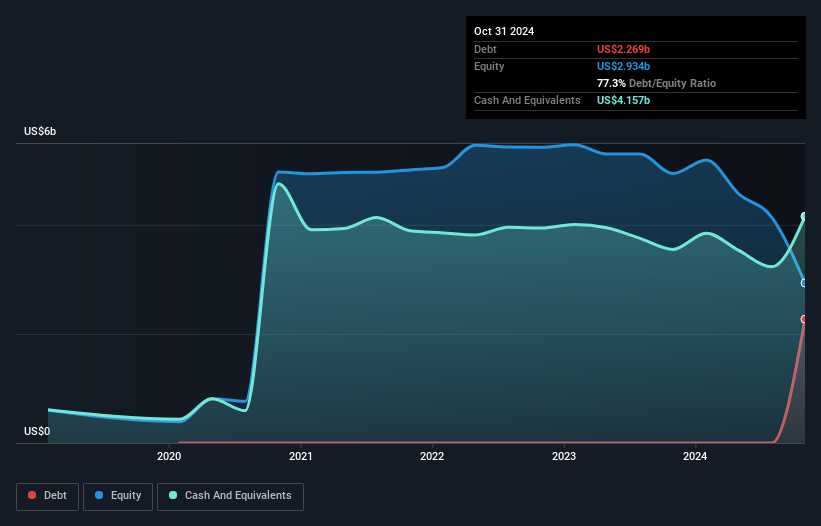The image size is (821, 526).
Task: Select the blue Equity endpoint marker
Action: [x=804, y=283]
